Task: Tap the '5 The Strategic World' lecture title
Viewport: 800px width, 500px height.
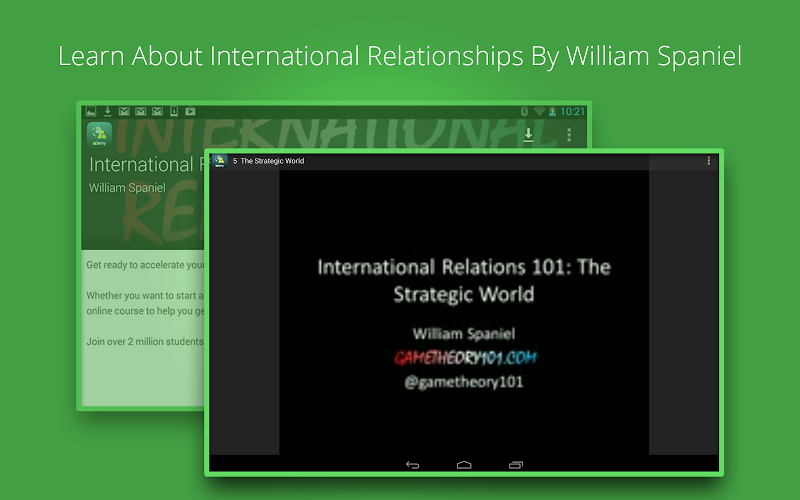Action: 268,161
